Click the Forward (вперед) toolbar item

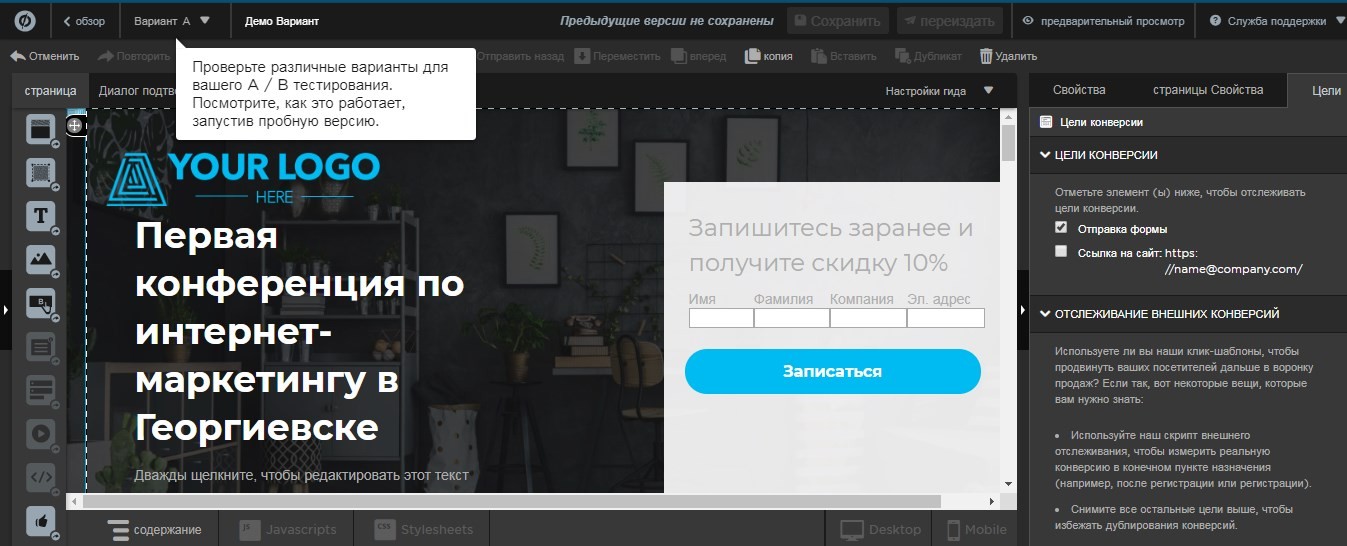tap(699, 56)
